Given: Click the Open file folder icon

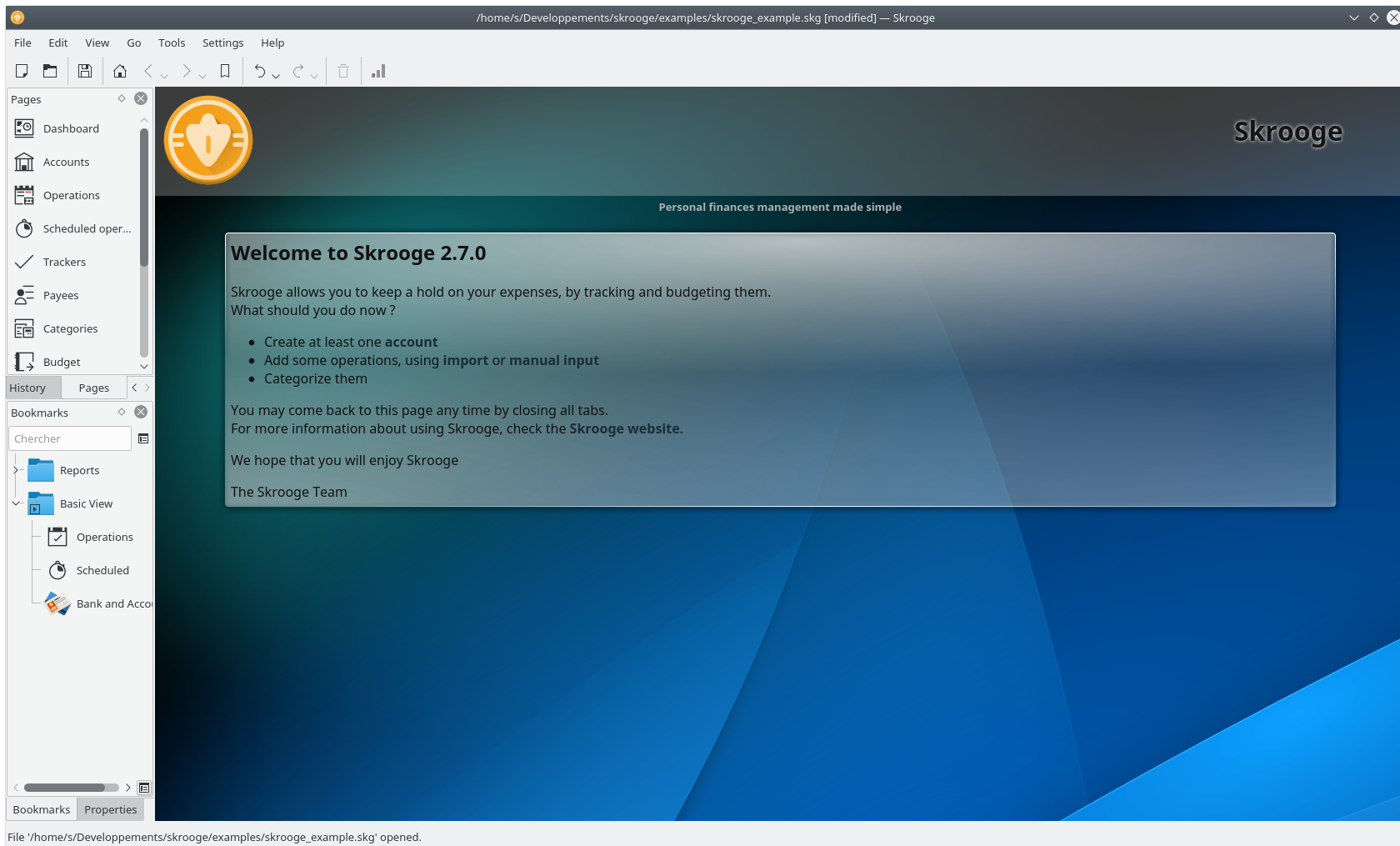Looking at the screenshot, I should [50, 72].
